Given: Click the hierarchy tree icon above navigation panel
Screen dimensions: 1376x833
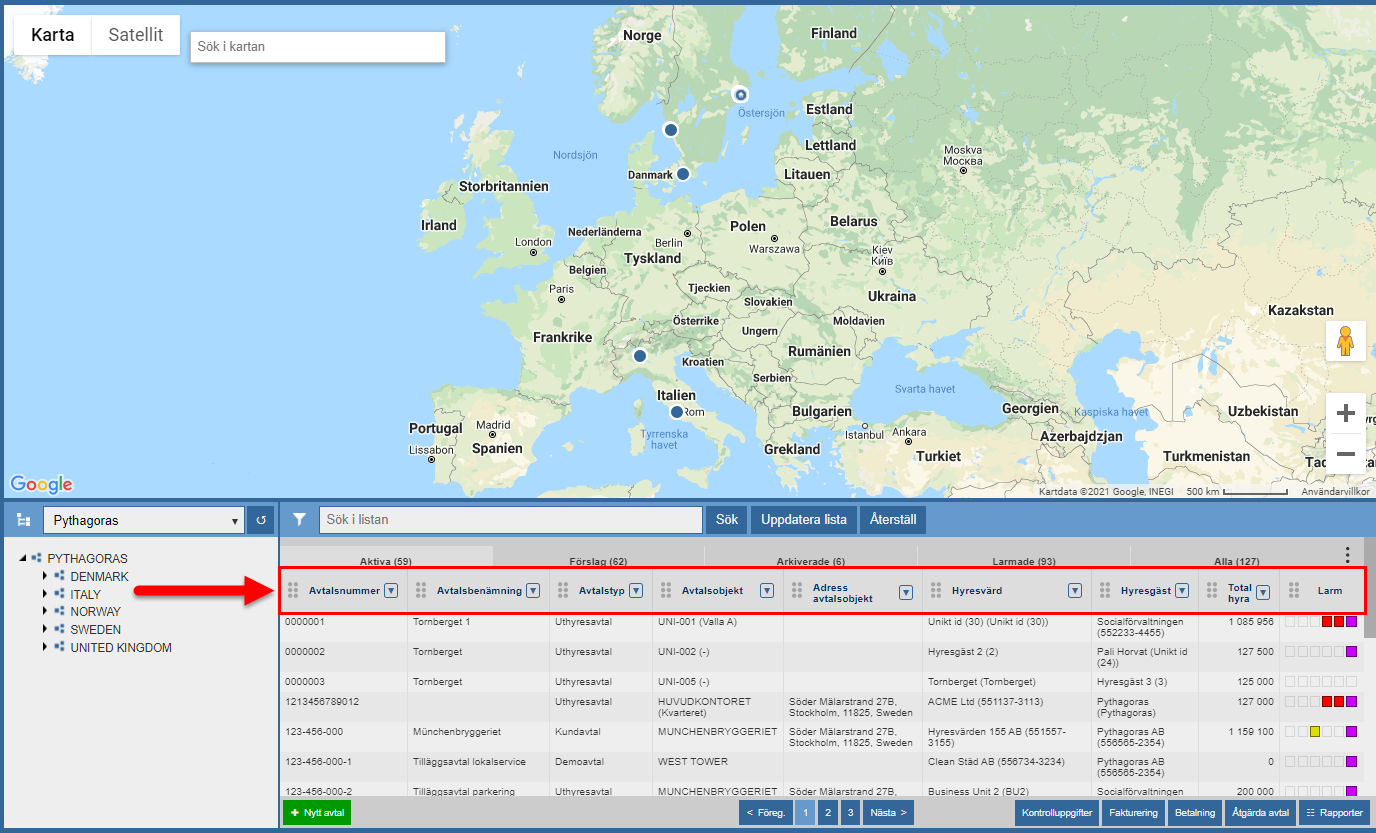Looking at the screenshot, I should point(23,520).
